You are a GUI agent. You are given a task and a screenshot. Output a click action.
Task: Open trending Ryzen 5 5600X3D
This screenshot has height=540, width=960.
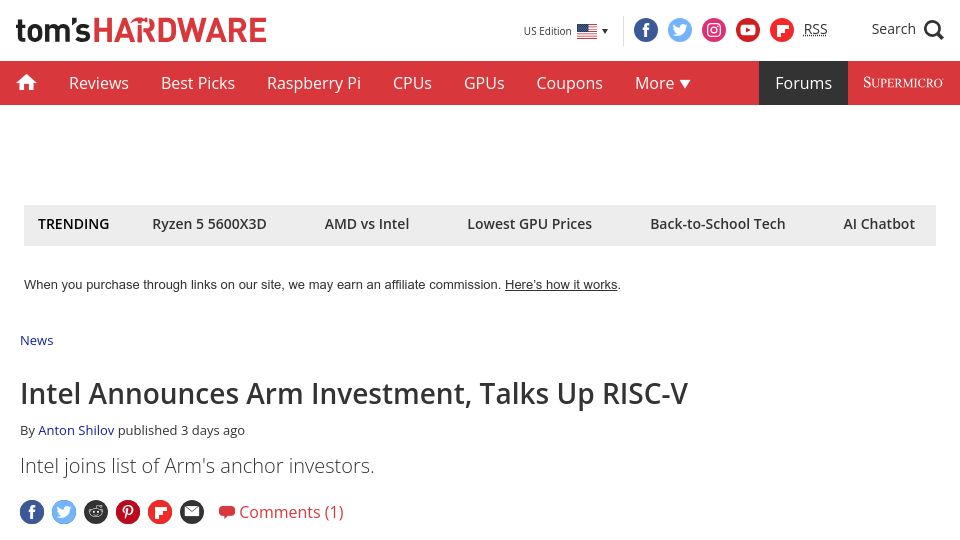(x=209, y=224)
